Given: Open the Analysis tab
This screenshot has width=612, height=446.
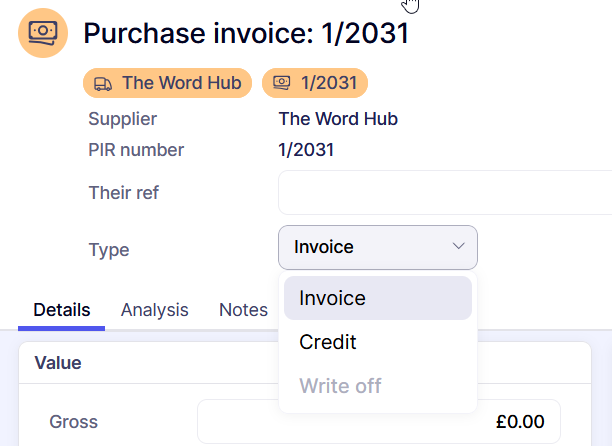Looking at the screenshot, I should (155, 310).
